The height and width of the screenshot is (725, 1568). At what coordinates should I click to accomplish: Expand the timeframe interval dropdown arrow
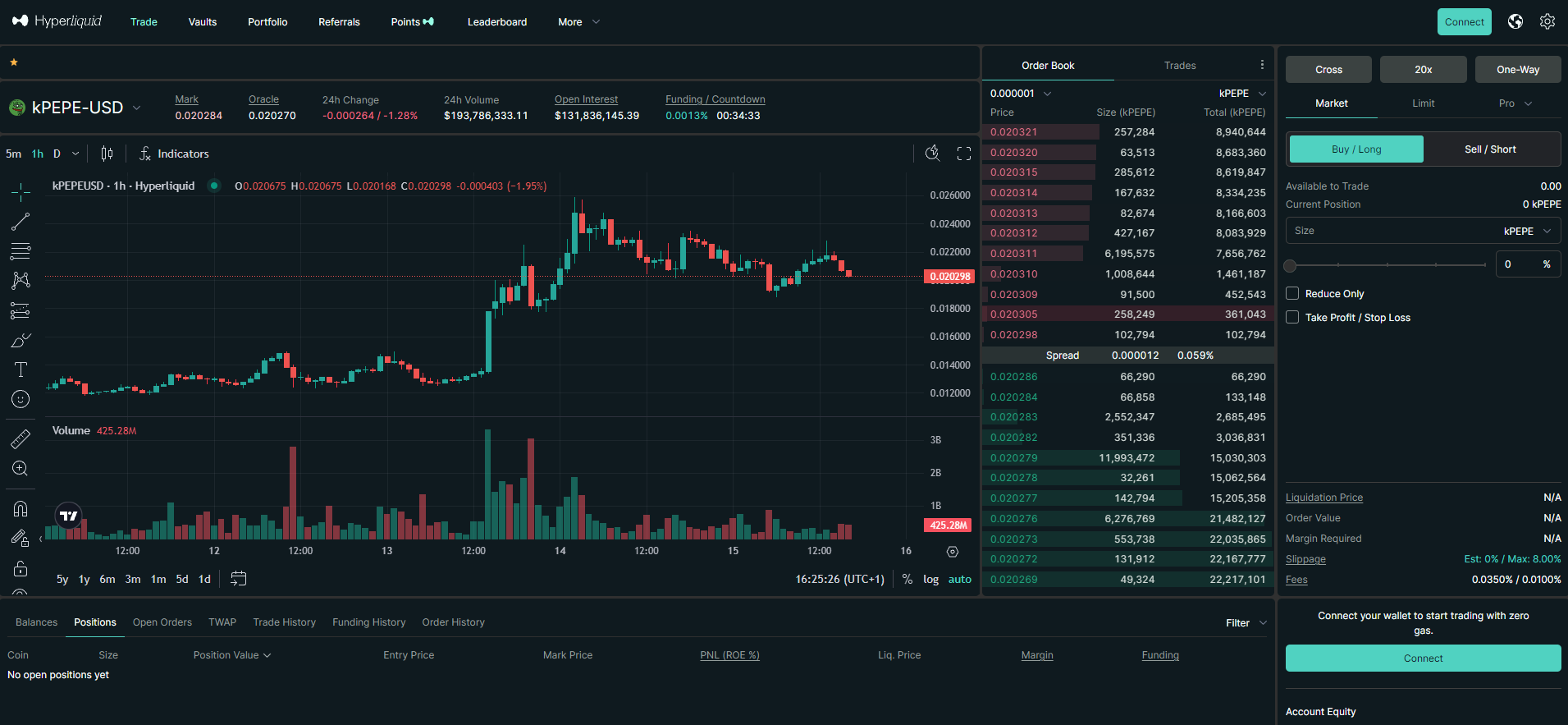75,154
